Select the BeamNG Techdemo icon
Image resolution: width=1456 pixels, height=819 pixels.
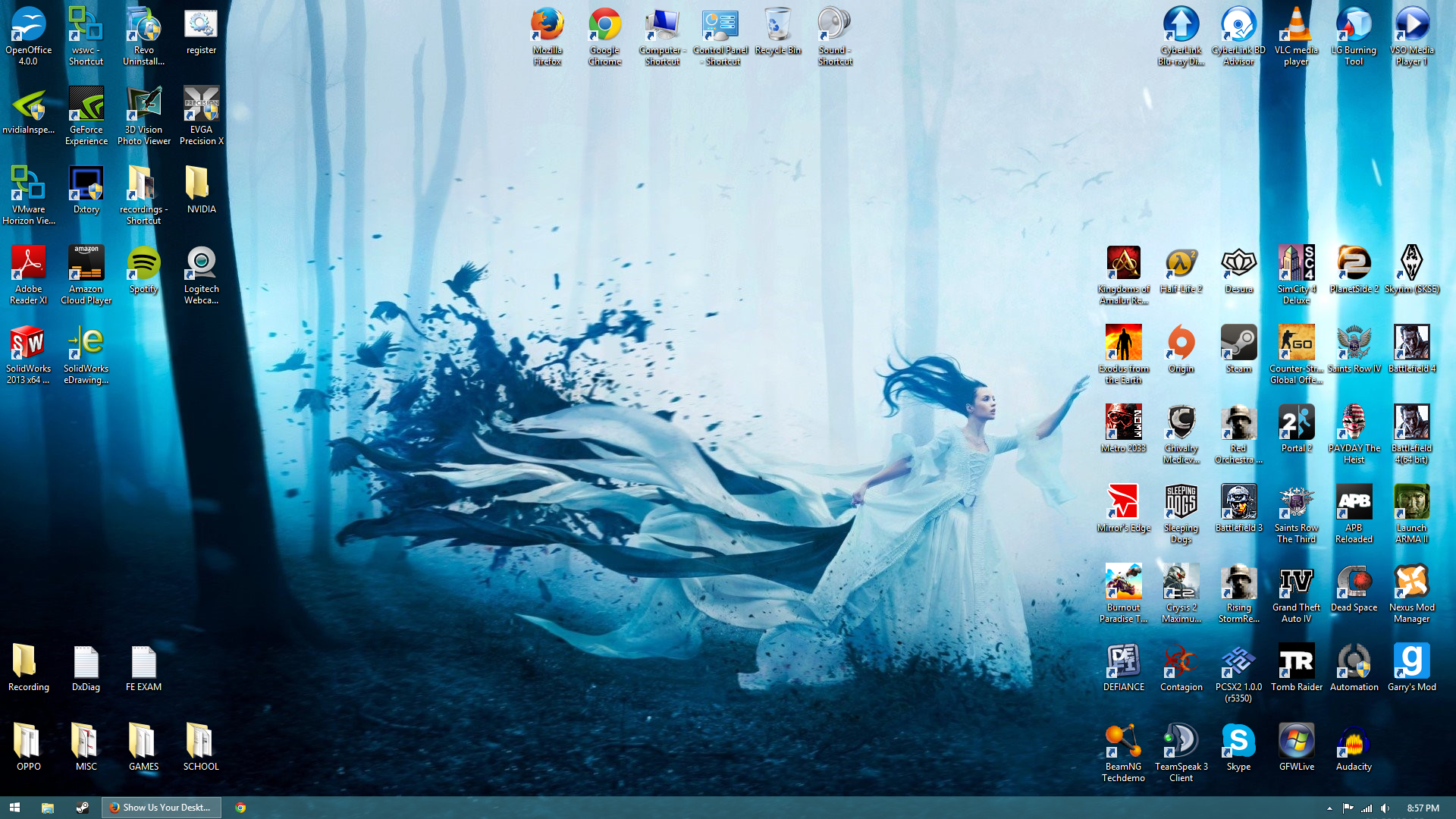(1124, 752)
